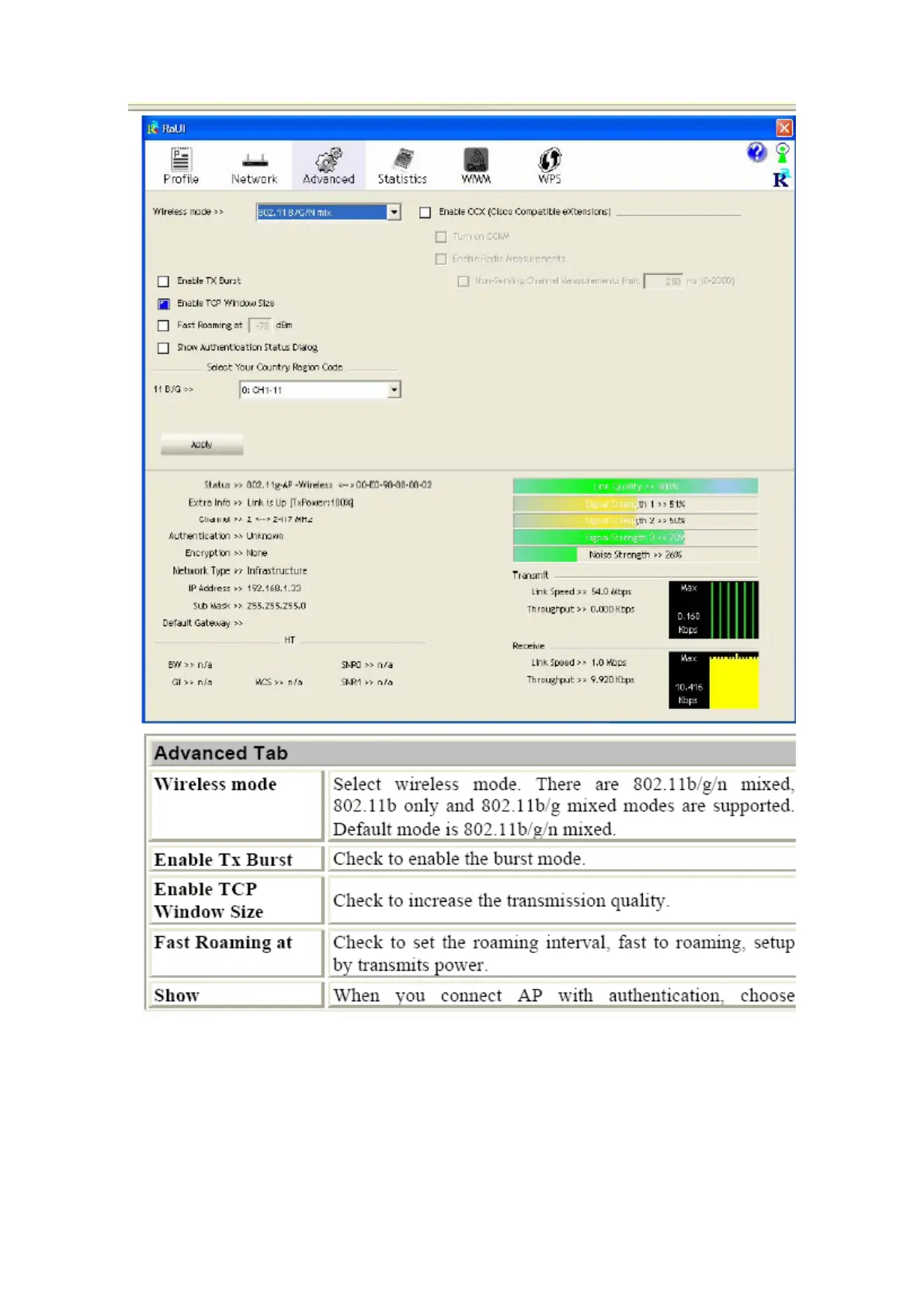Select the WMM icon

pos(476,159)
